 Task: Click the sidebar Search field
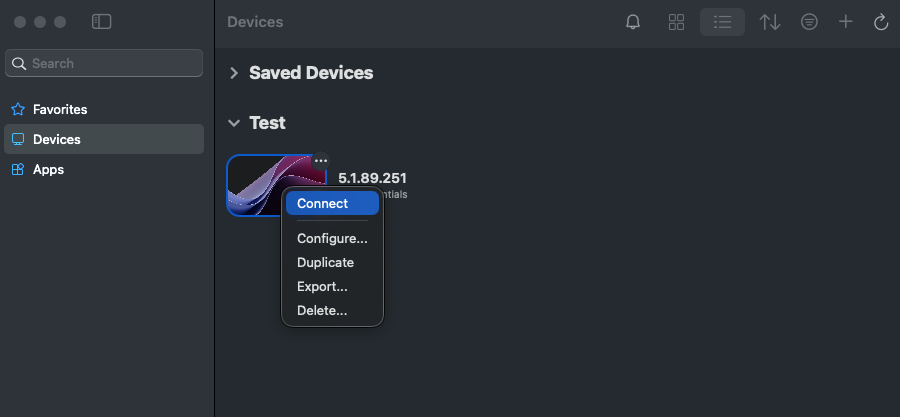pos(104,63)
